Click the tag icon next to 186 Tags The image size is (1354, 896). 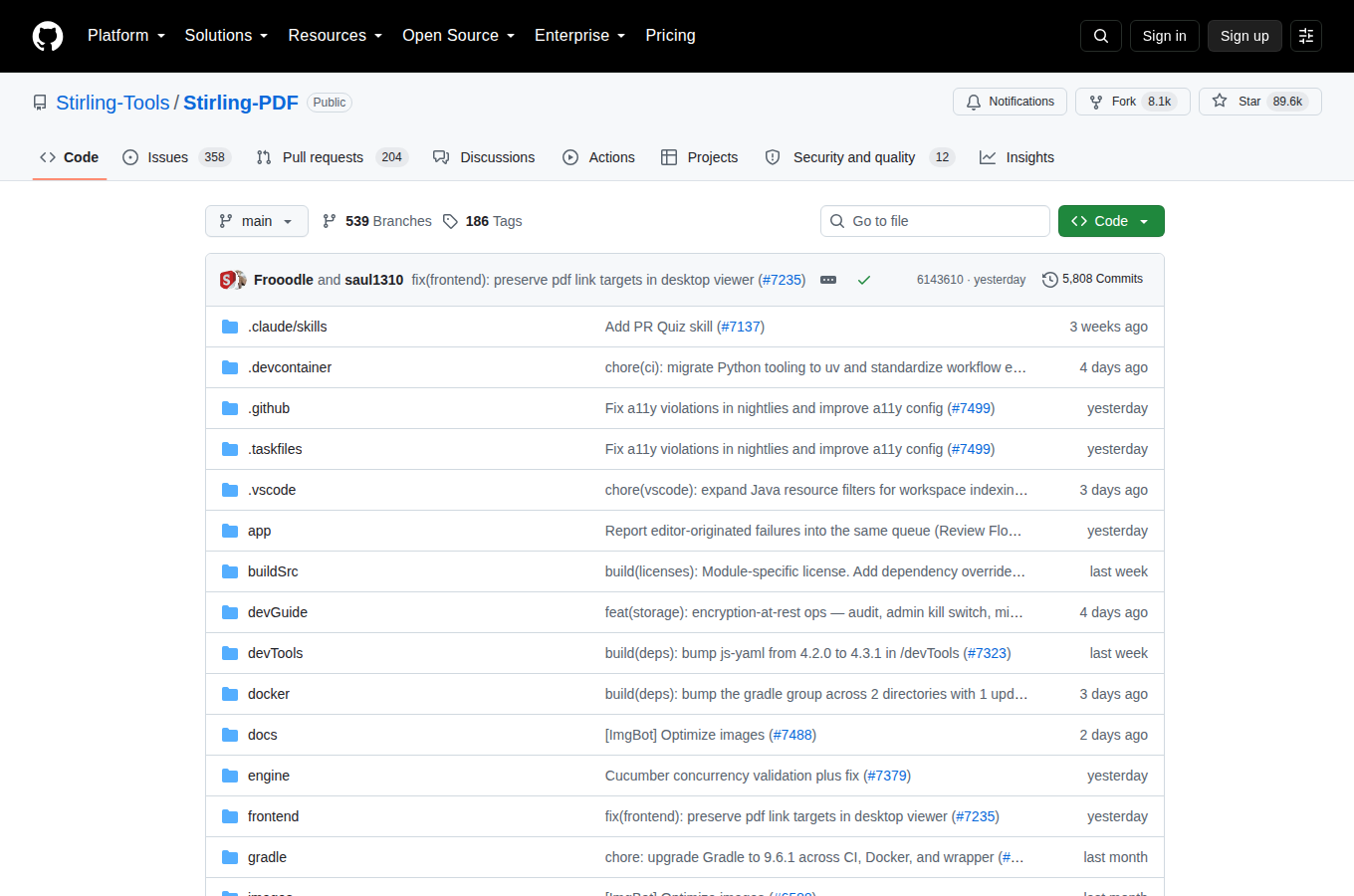[450, 221]
